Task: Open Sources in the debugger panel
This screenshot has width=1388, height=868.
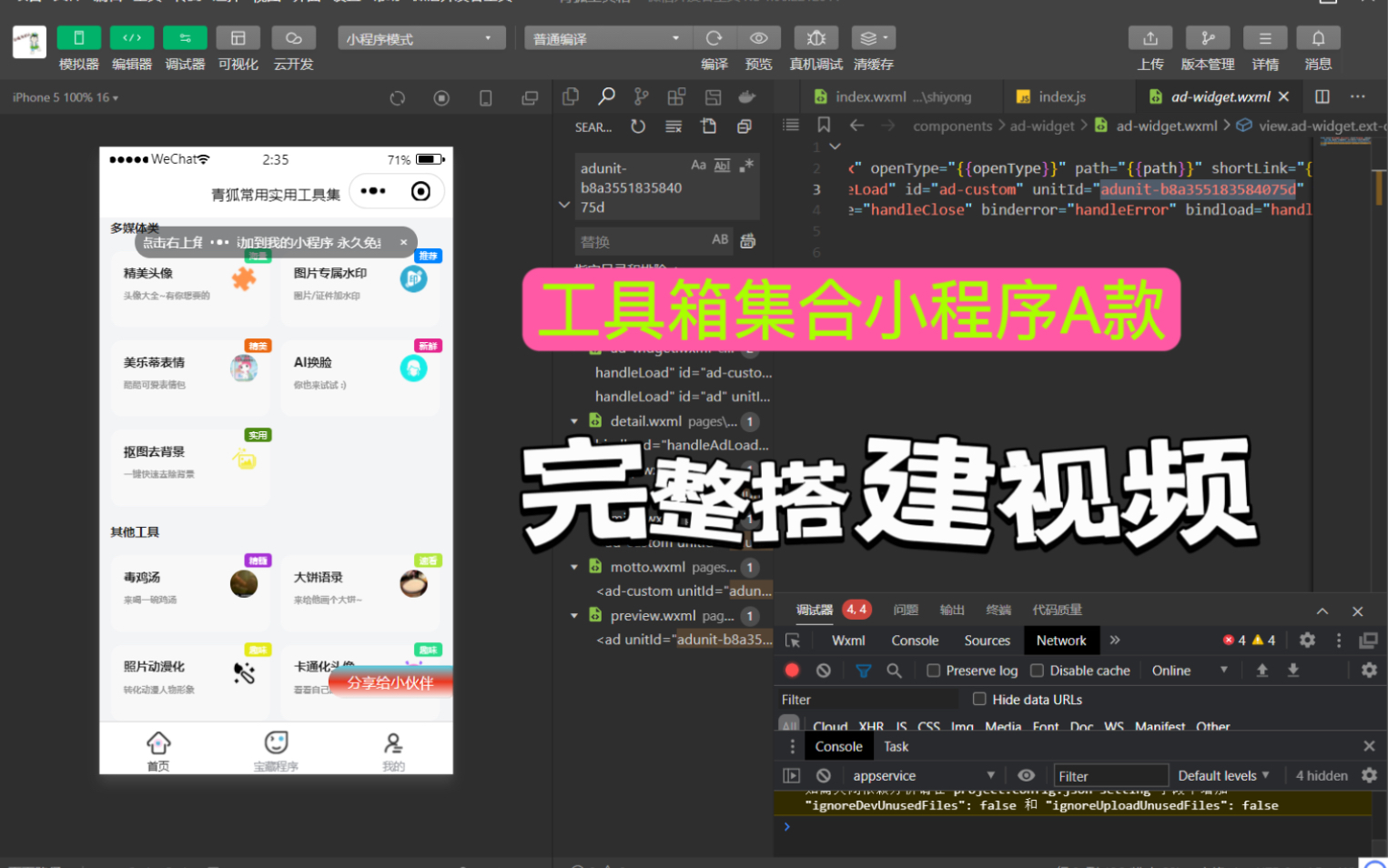Action: (987, 640)
